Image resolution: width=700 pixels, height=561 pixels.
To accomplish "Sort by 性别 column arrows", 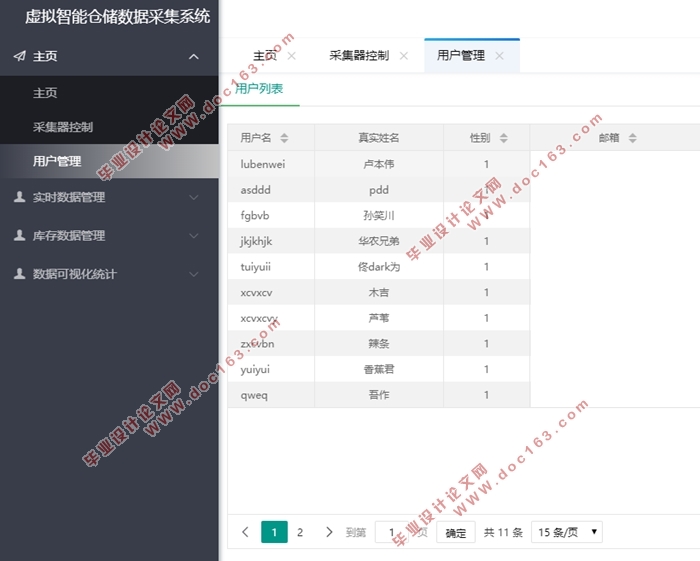I will [x=504, y=138].
